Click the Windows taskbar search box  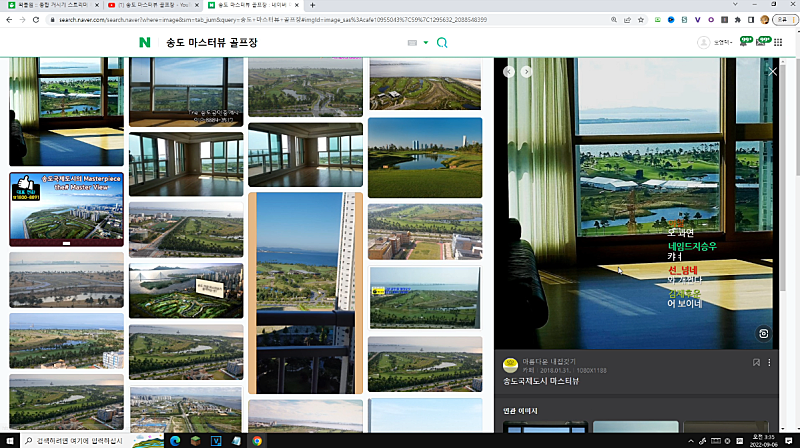pos(92,440)
